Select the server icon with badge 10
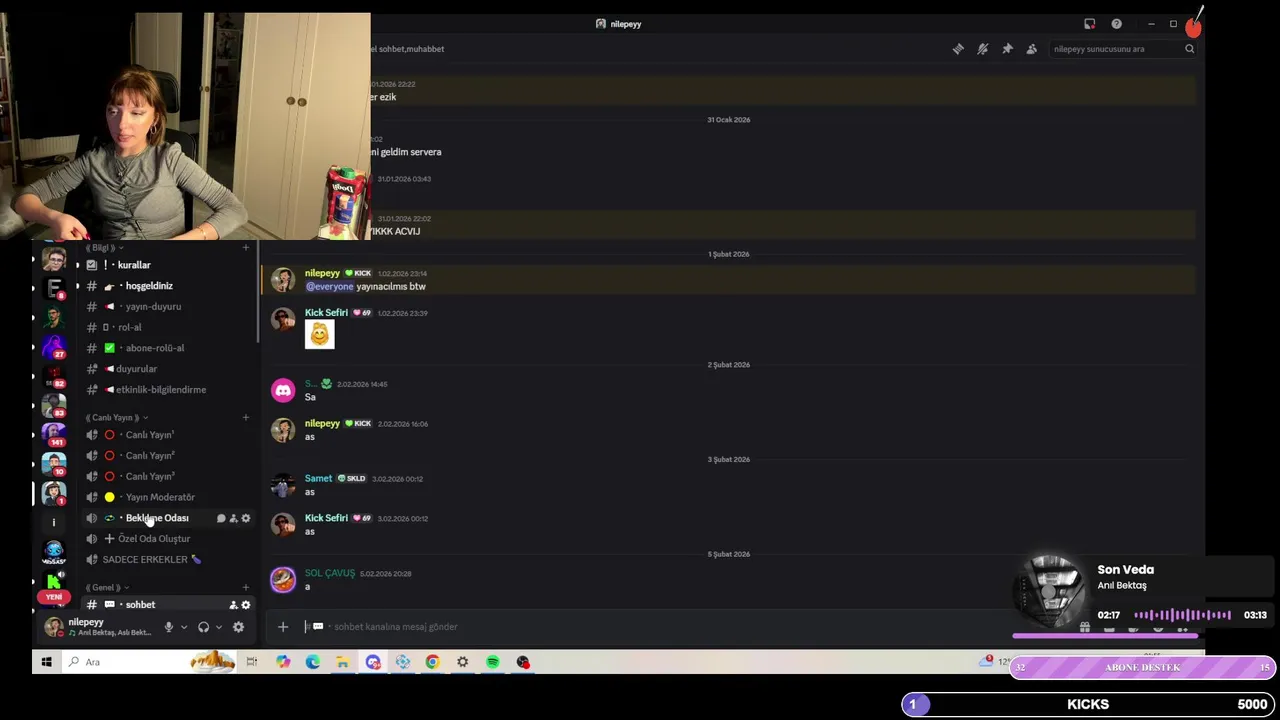The image size is (1280, 720). tap(54, 463)
